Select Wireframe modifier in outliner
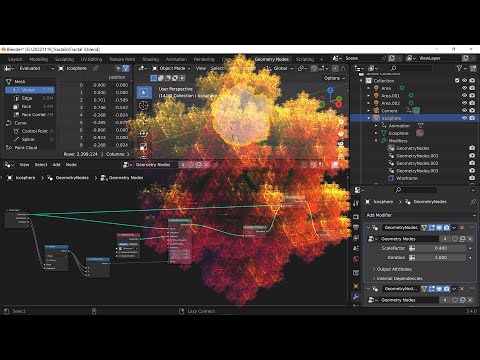 click(x=407, y=178)
